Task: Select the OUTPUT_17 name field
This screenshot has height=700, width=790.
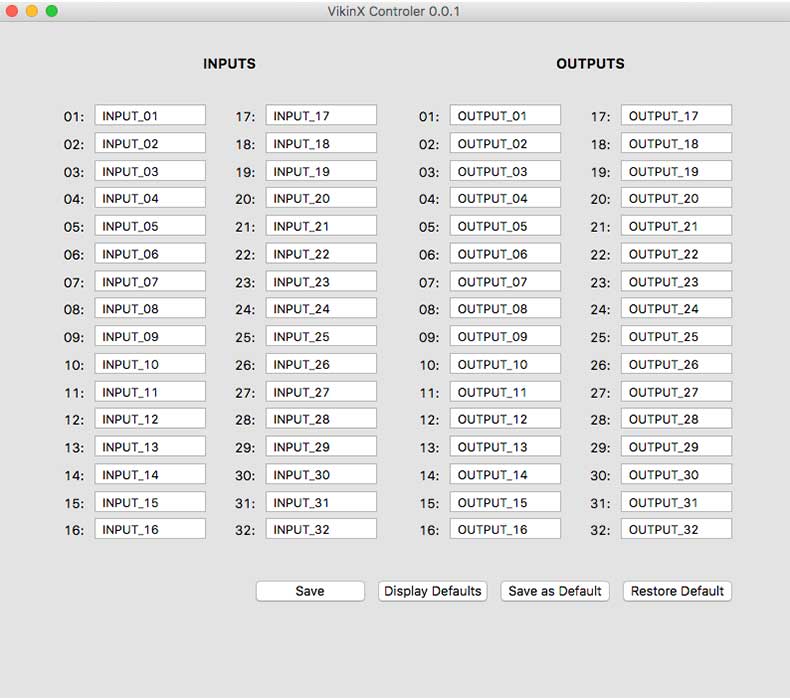Action: (676, 116)
